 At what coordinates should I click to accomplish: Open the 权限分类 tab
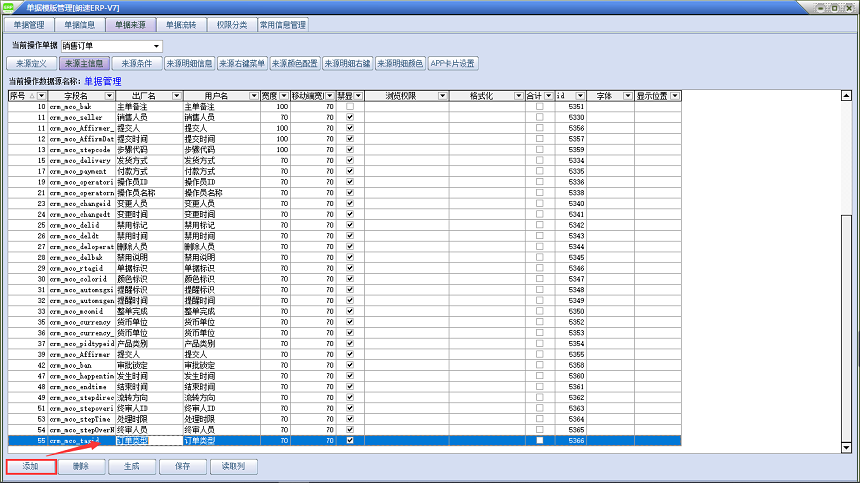coord(231,24)
